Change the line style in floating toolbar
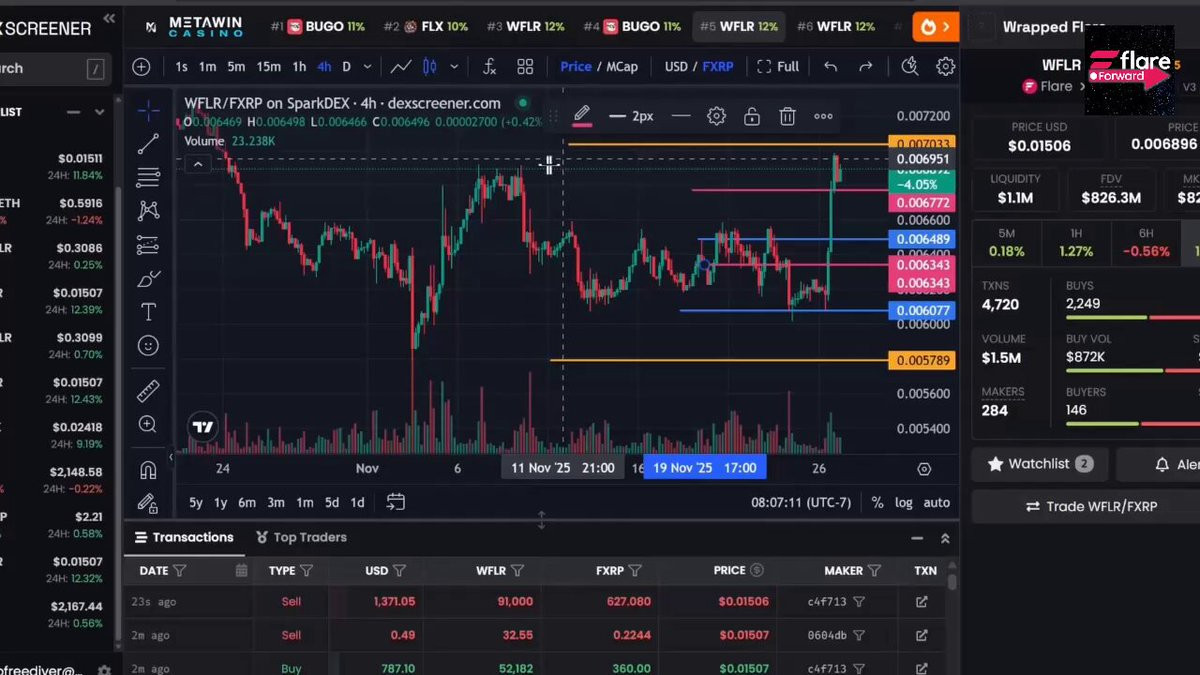Image resolution: width=1200 pixels, height=675 pixels. pyautogui.click(x=681, y=116)
